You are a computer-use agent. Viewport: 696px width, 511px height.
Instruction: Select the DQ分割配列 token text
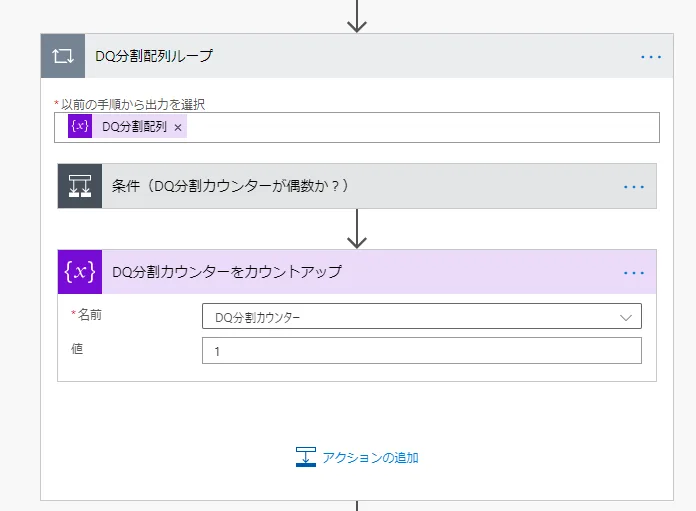coord(134,127)
